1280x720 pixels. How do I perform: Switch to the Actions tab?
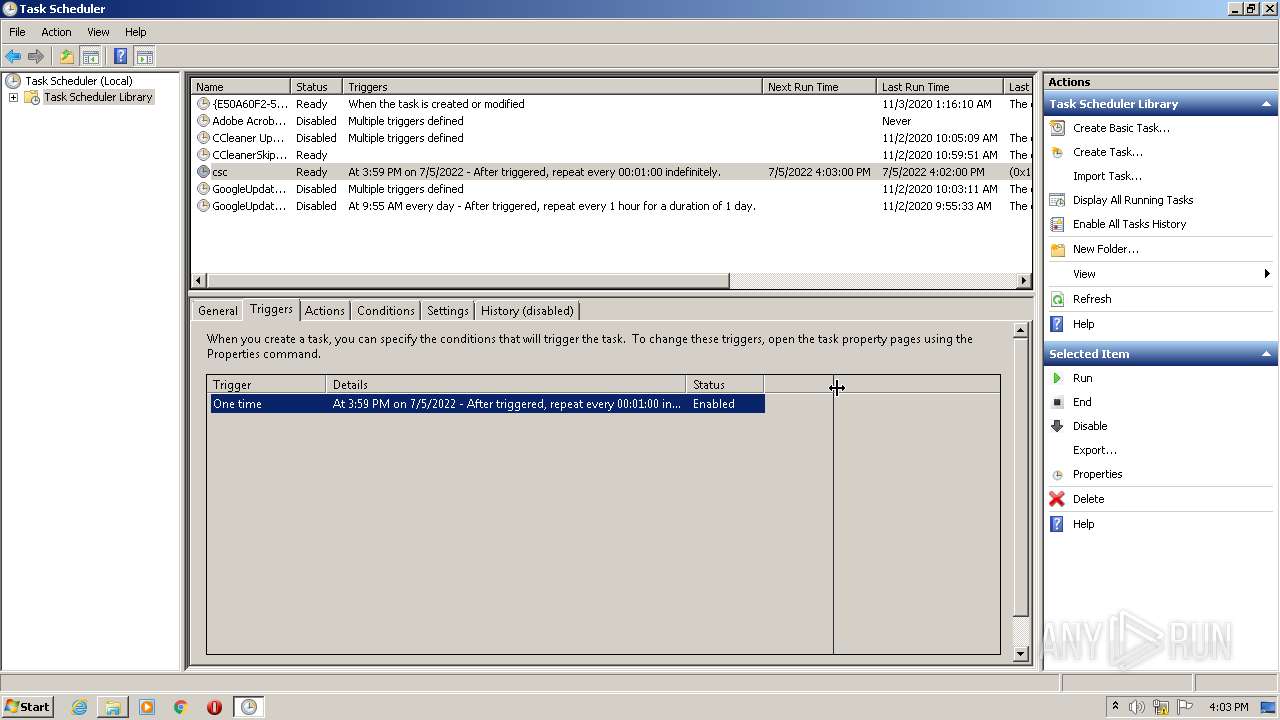(324, 311)
